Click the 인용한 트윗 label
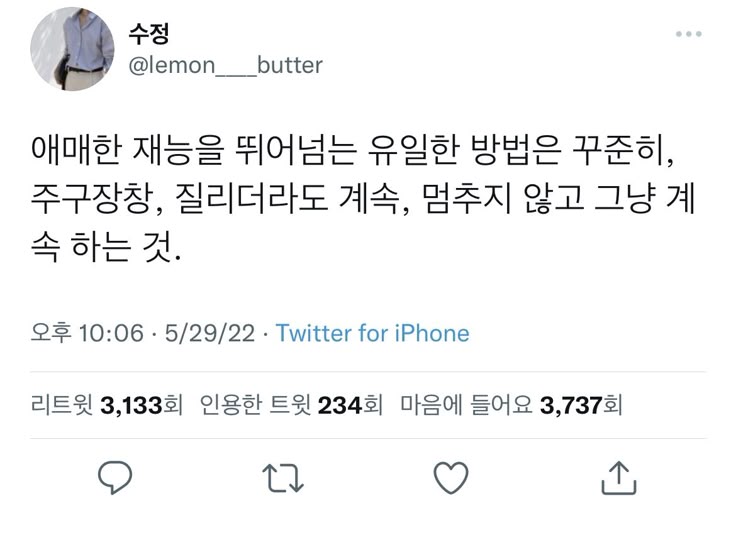Screen dimensions: 736x535 (257, 406)
